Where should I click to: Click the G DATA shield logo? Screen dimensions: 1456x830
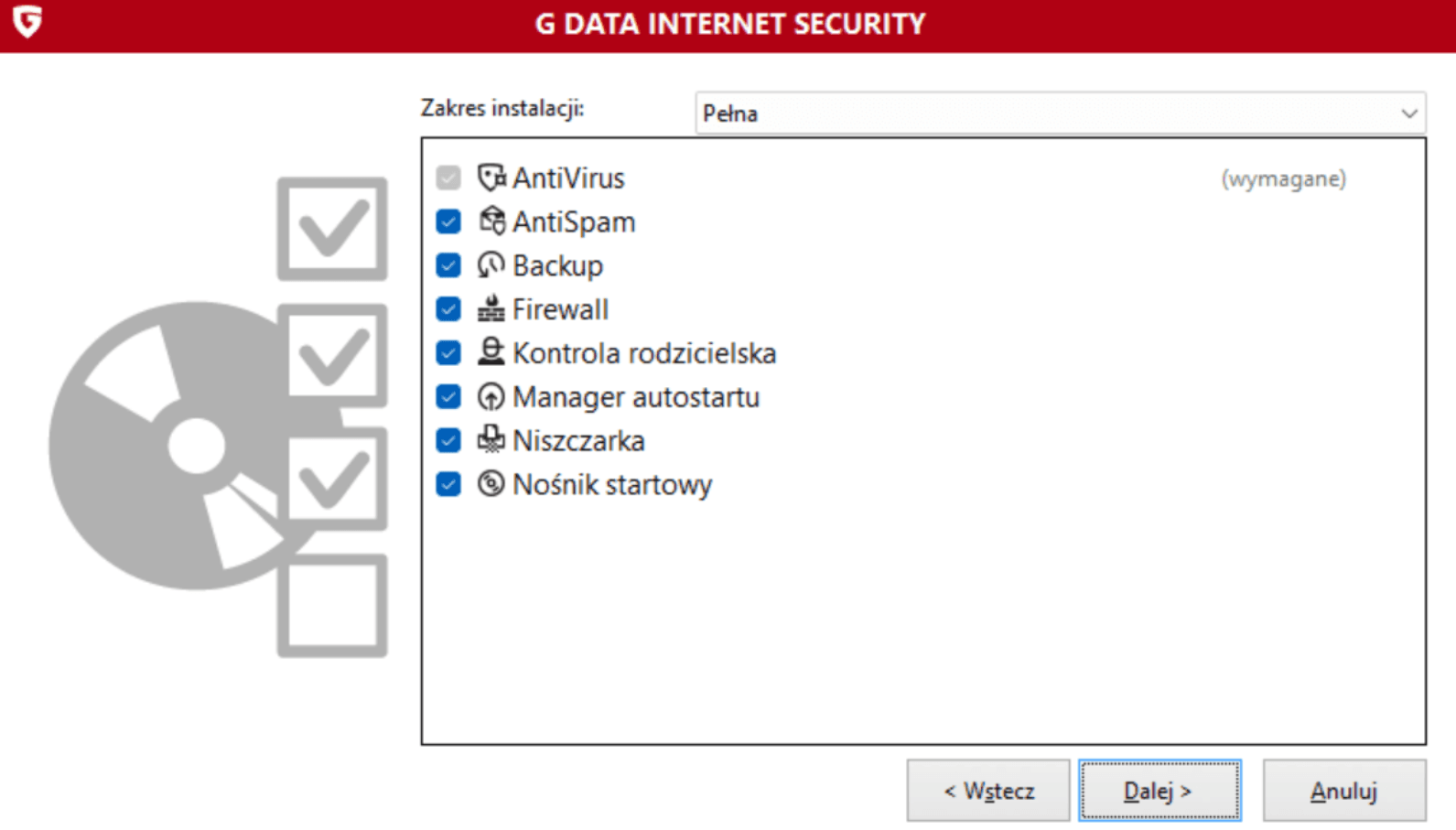(x=27, y=21)
